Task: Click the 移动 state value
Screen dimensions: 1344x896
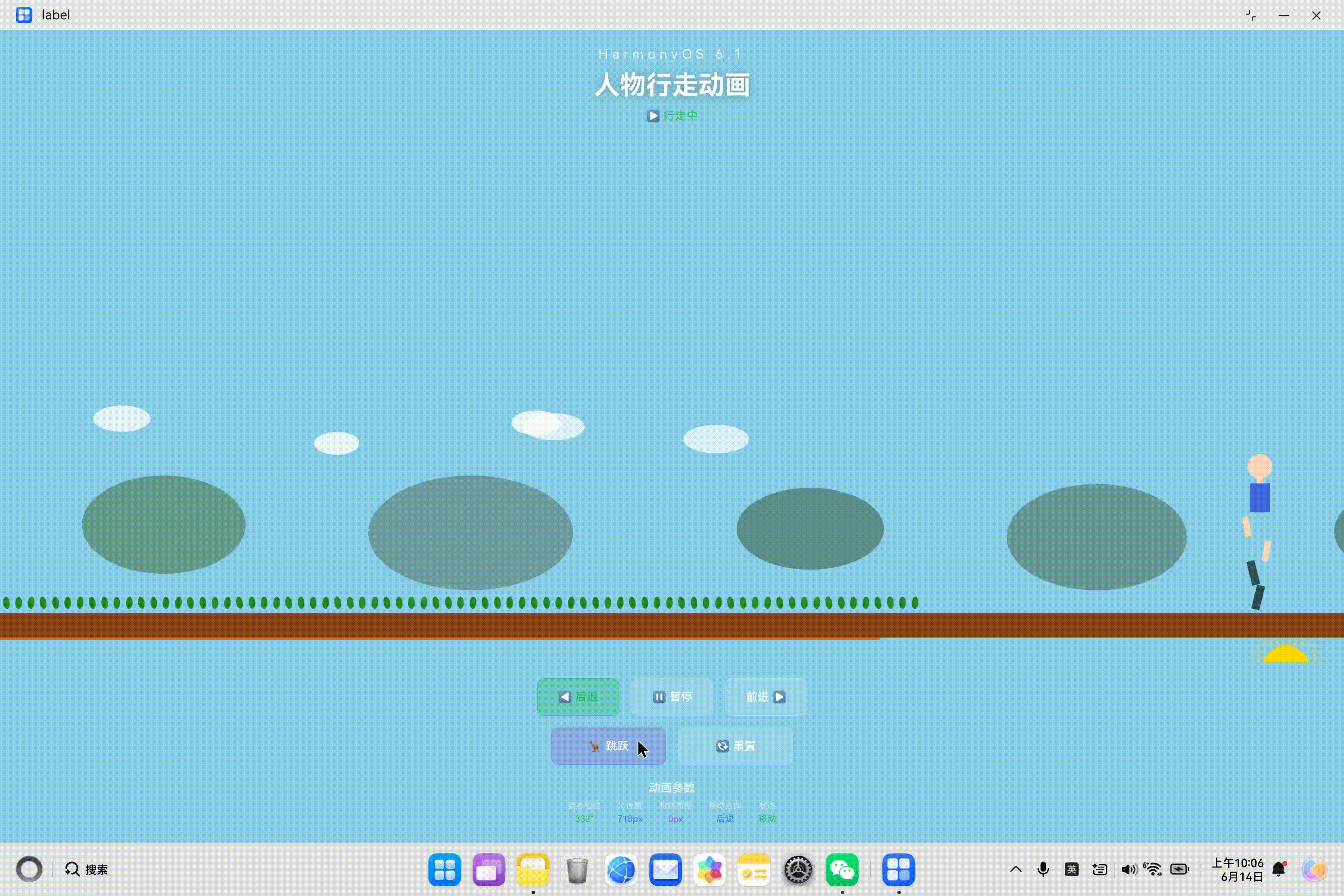Action: [767, 819]
